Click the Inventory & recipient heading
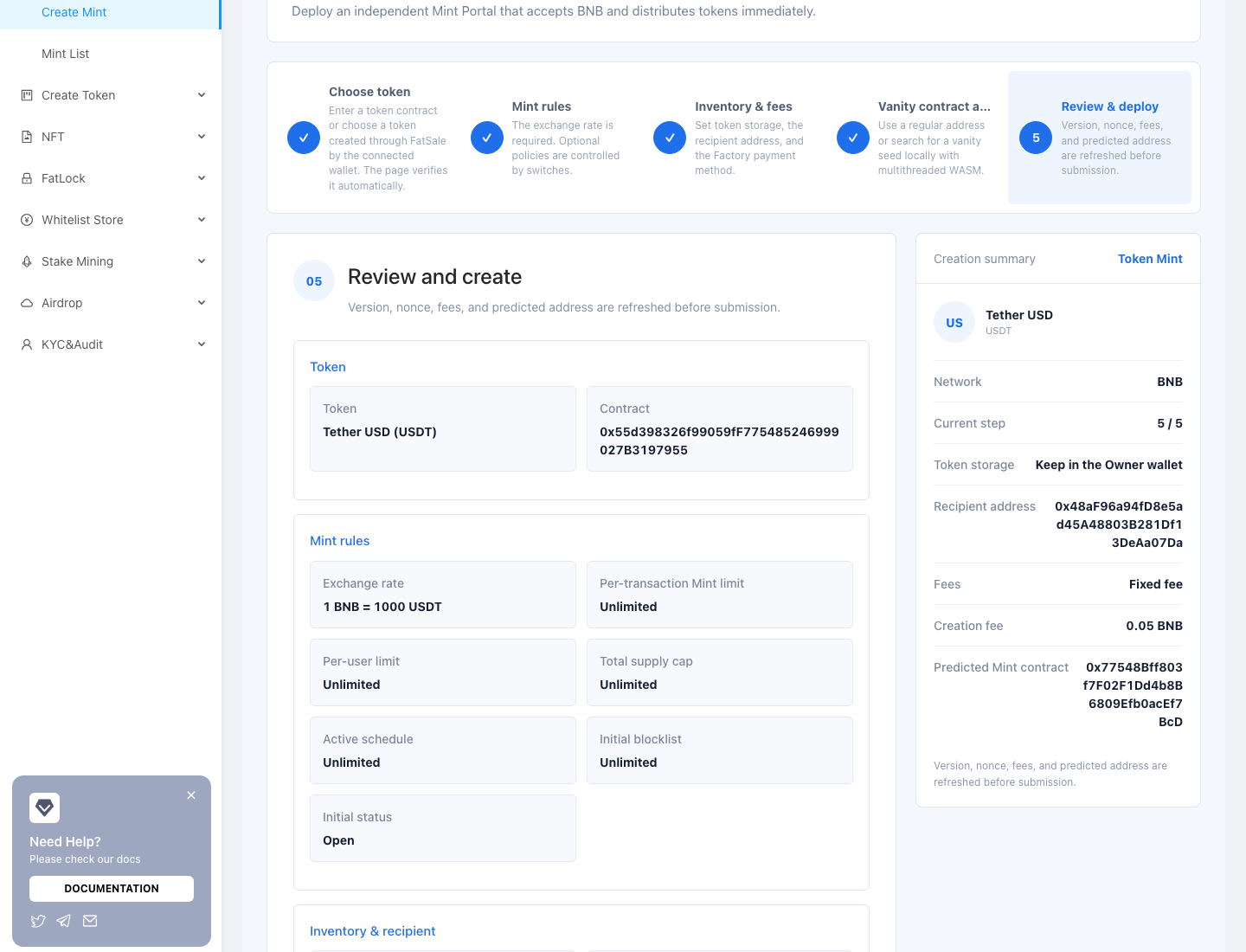This screenshot has width=1246, height=952. click(x=372, y=931)
